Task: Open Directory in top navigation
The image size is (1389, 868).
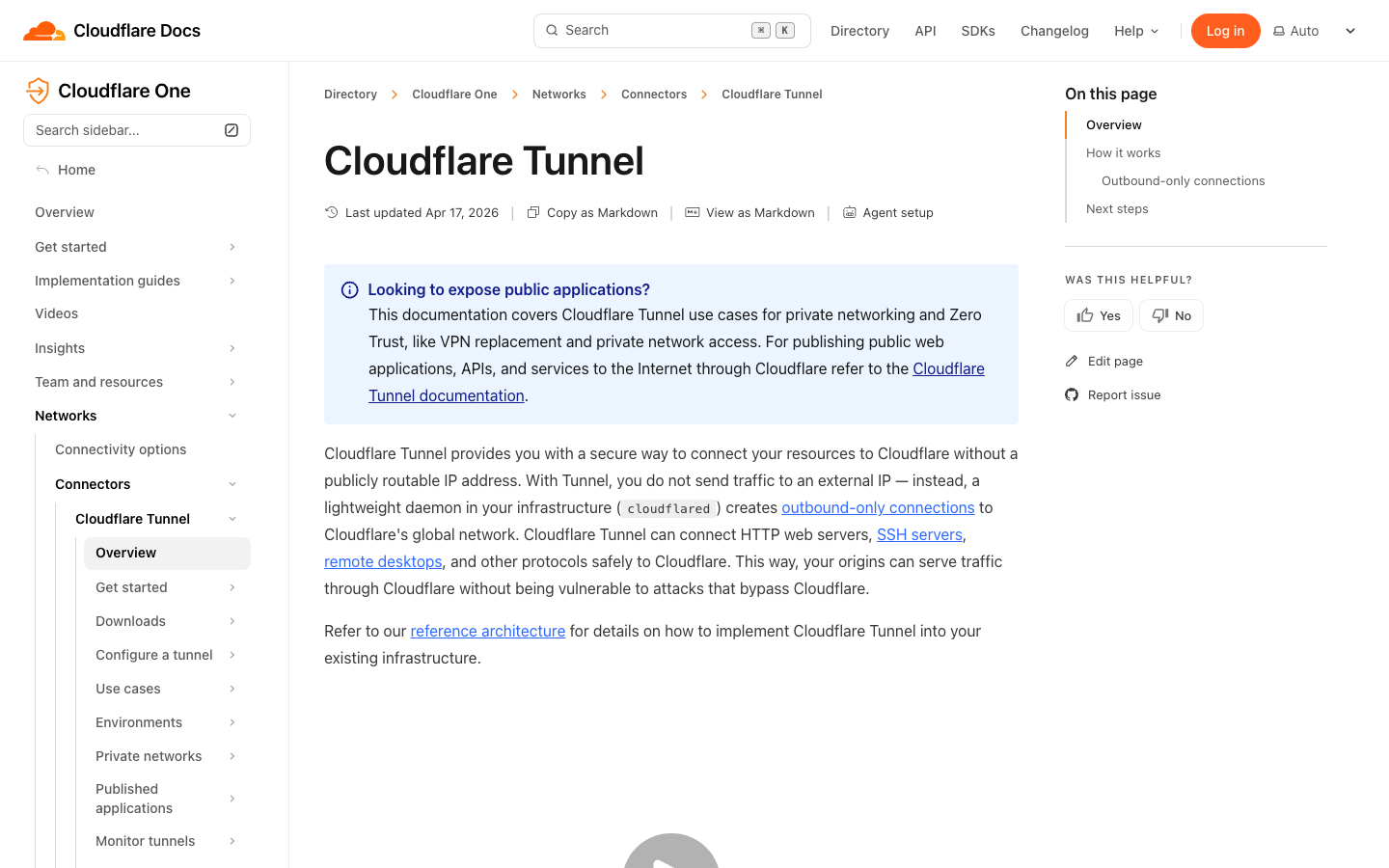Action: click(x=859, y=31)
